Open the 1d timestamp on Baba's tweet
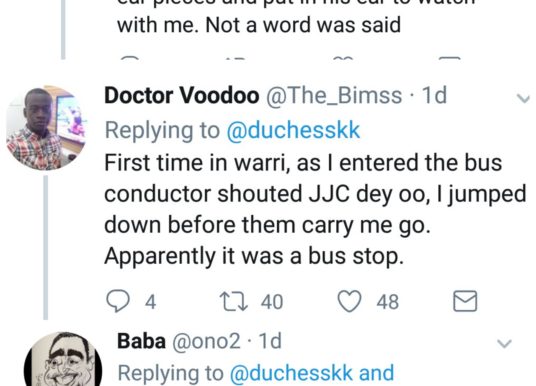The width and height of the screenshot is (536, 386). pos(270,341)
